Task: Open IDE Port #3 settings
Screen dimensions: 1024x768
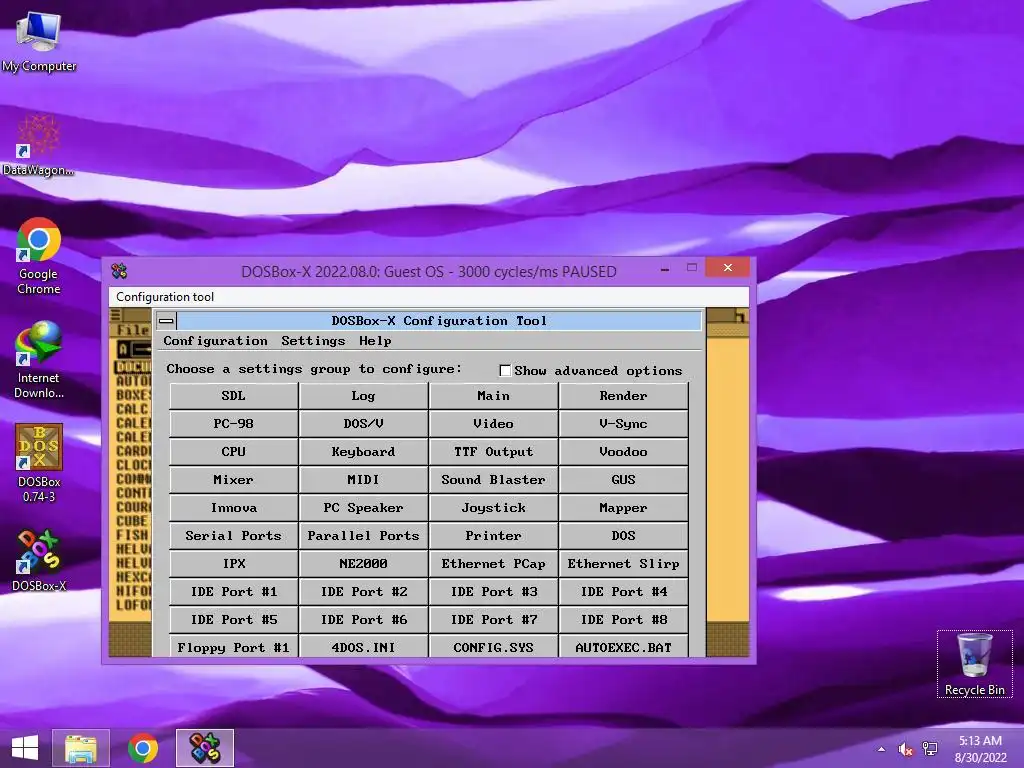Action: [x=493, y=592]
